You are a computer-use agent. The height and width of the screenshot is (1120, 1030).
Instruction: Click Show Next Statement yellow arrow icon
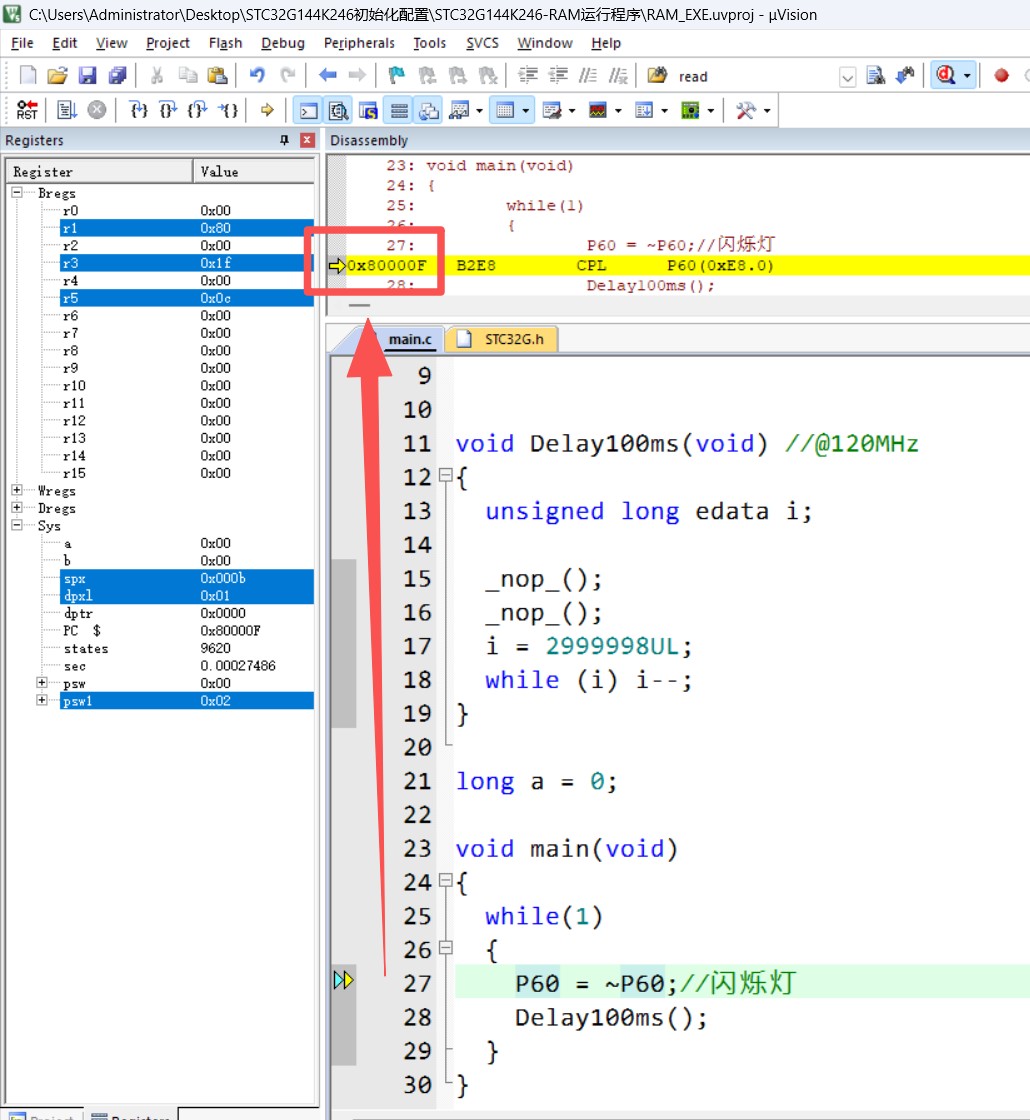pos(267,110)
